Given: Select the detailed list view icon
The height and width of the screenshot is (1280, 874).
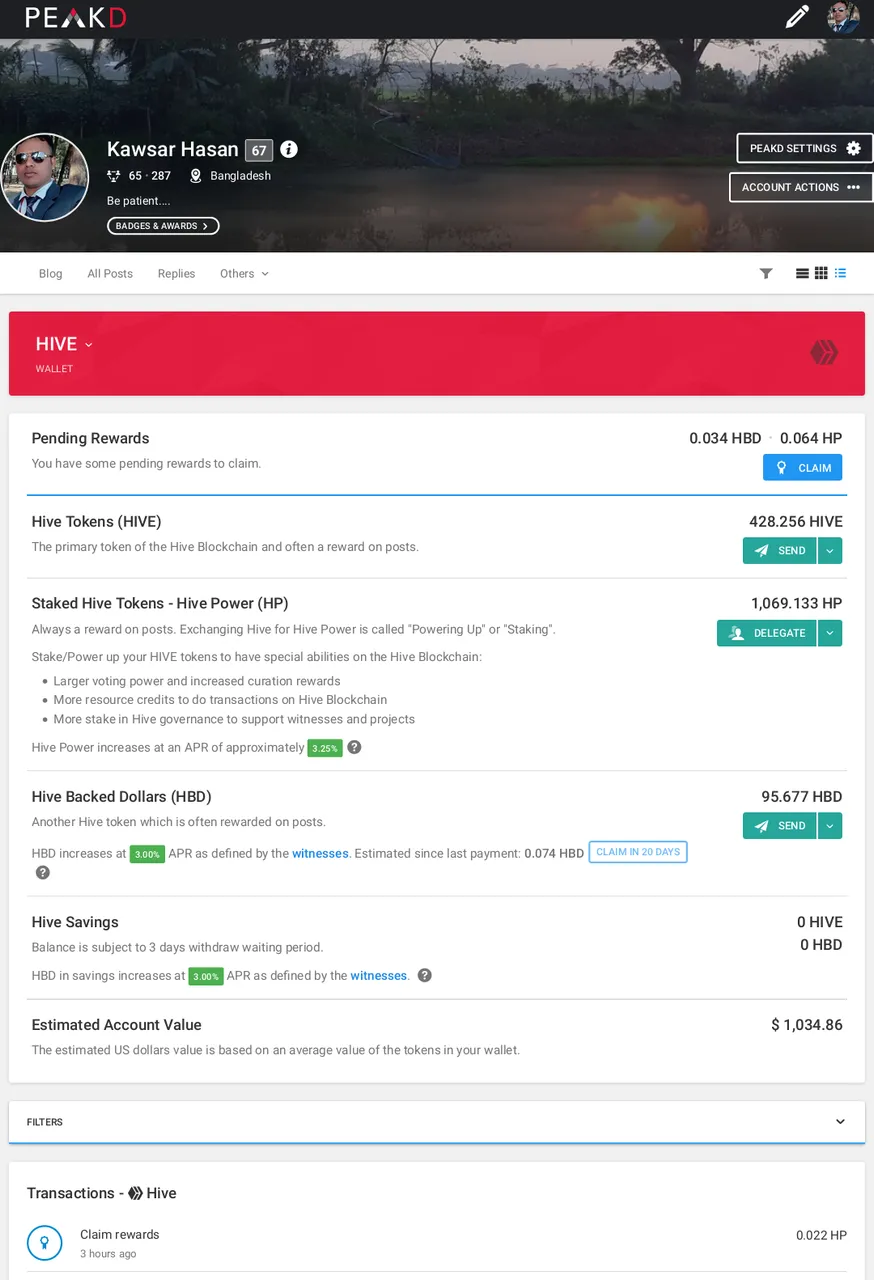Looking at the screenshot, I should click(x=840, y=273).
